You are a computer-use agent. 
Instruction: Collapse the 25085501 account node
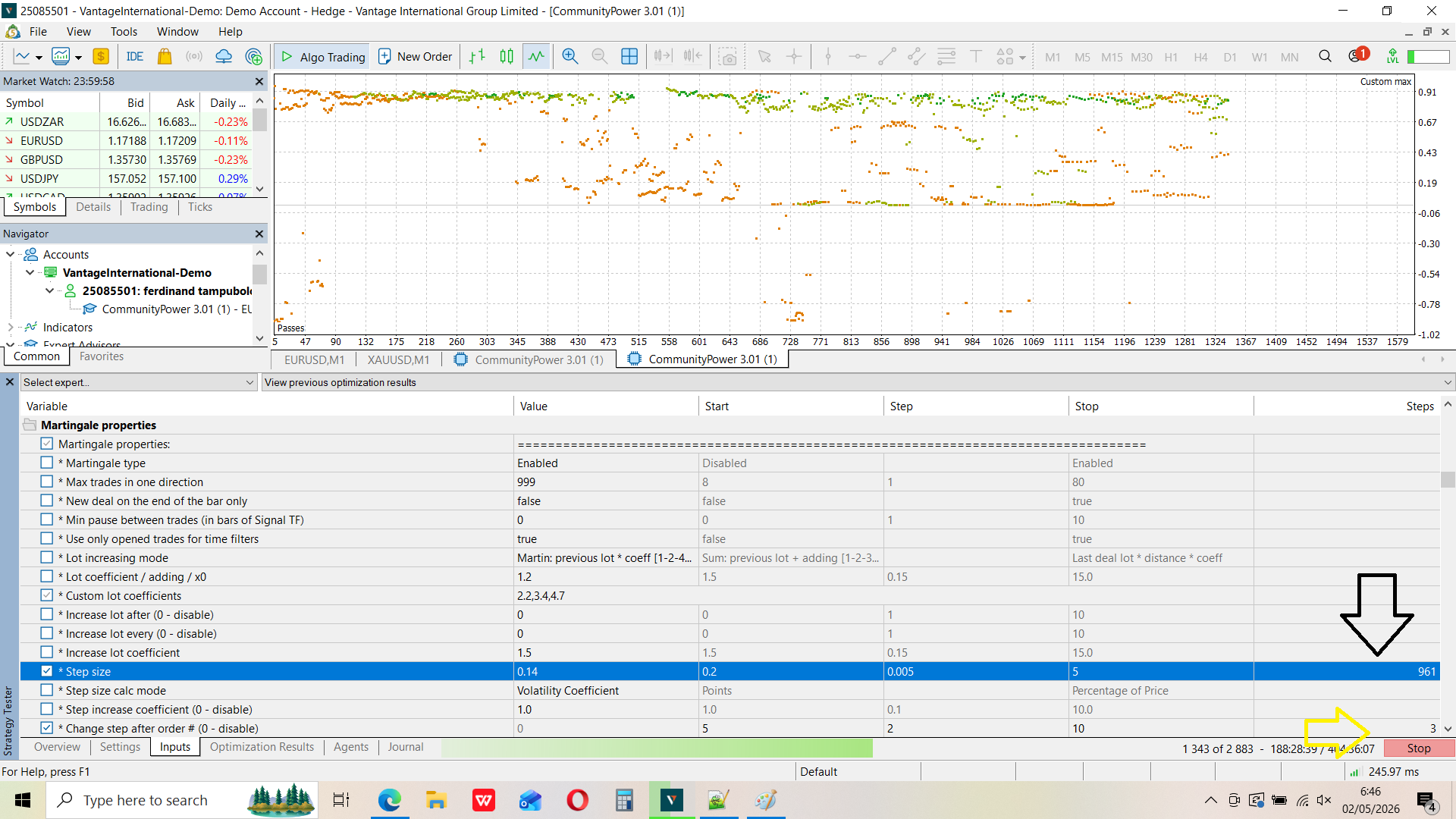coord(49,291)
